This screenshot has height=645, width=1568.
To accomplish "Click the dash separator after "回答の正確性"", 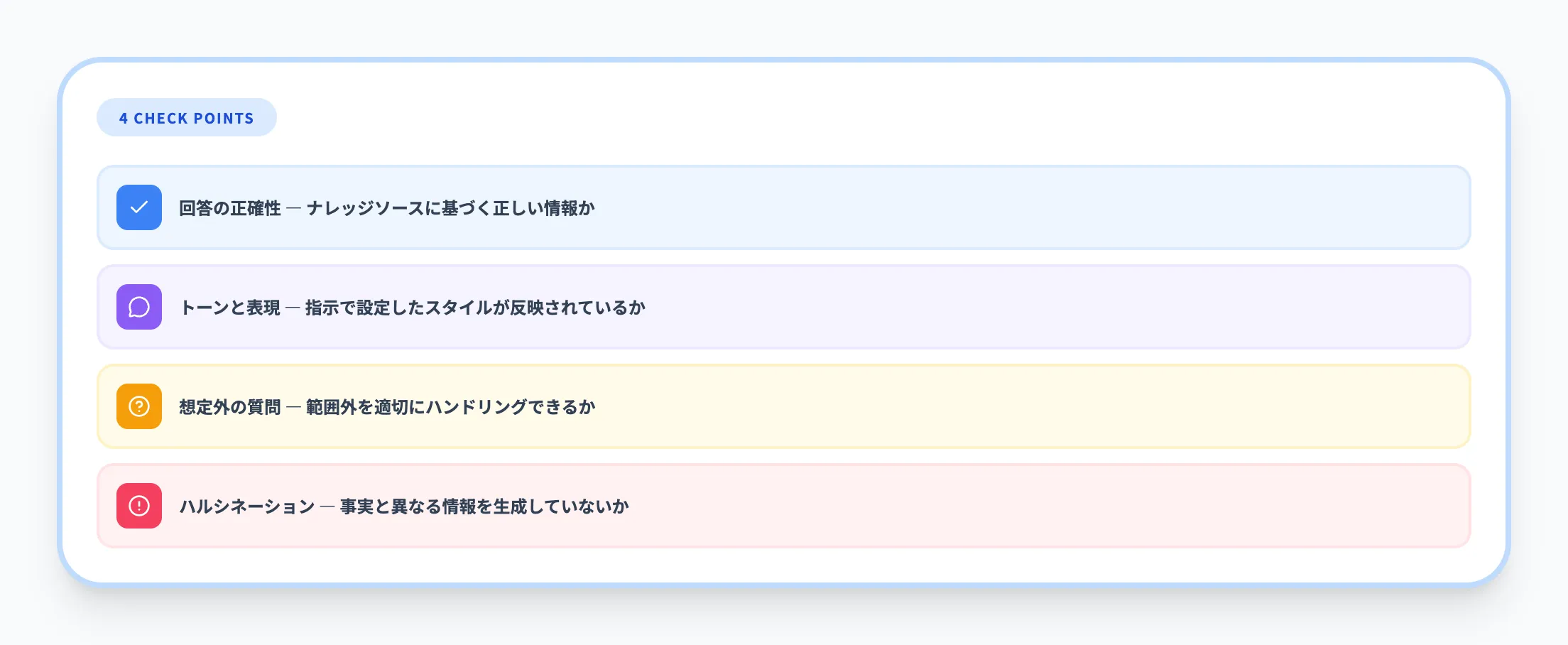I will pos(293,208).
